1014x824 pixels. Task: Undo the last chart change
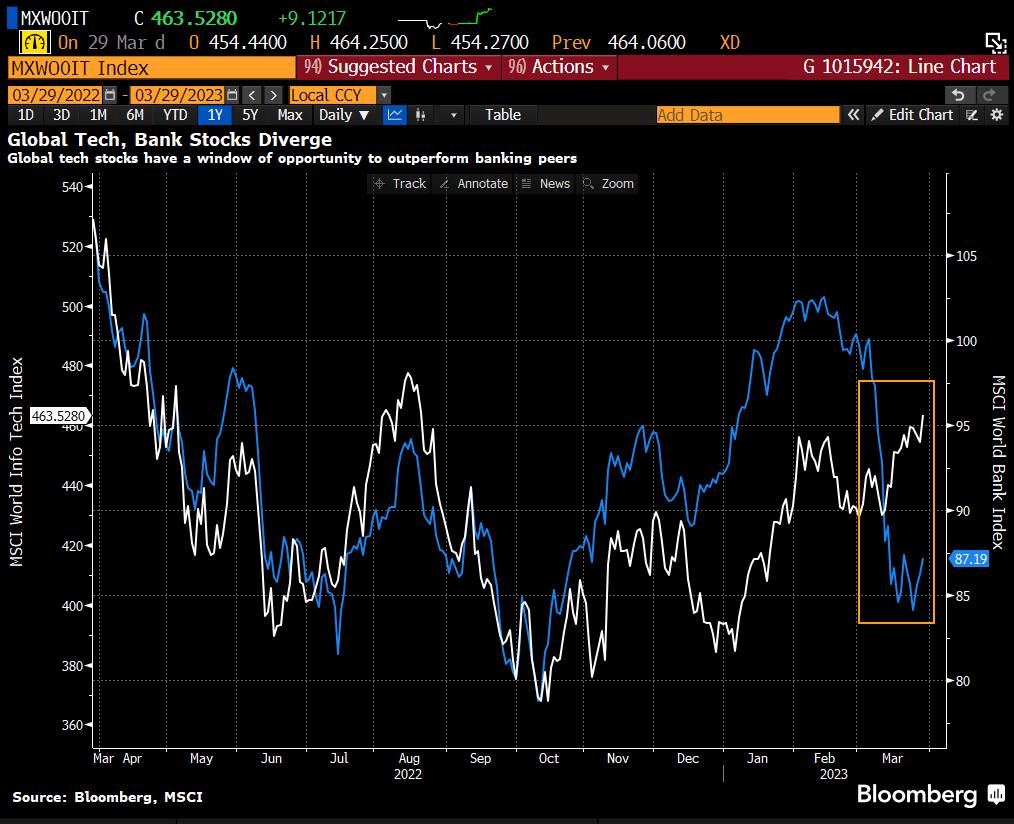click(958, 95)
